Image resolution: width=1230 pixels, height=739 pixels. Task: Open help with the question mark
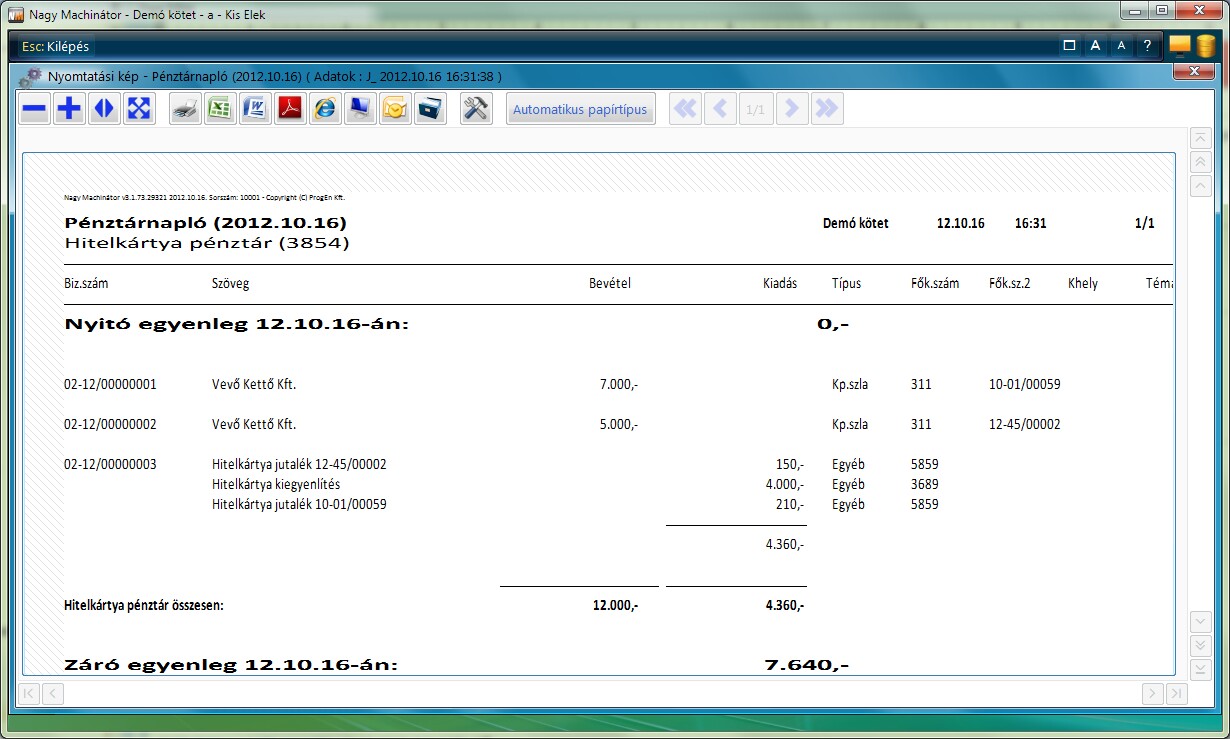(1147, 46)
